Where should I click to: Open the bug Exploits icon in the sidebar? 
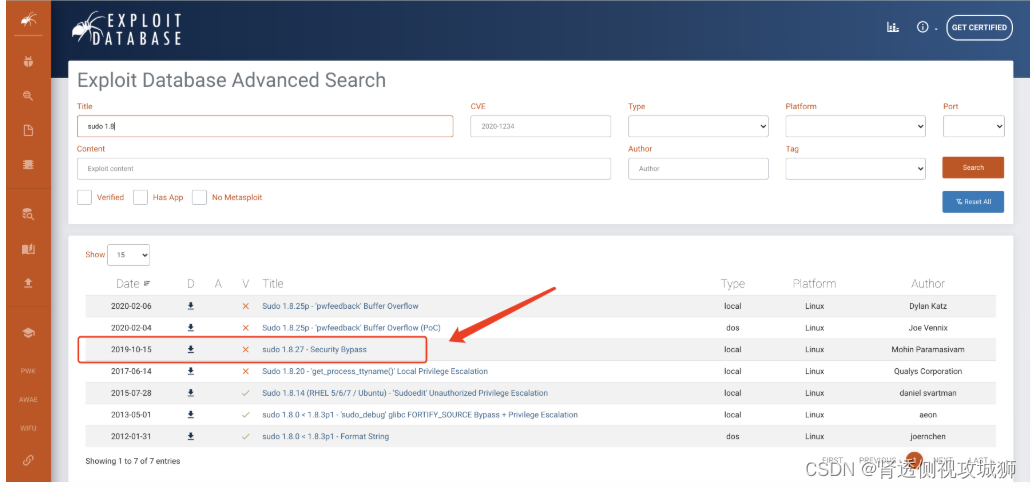click(x=28, y=62)
